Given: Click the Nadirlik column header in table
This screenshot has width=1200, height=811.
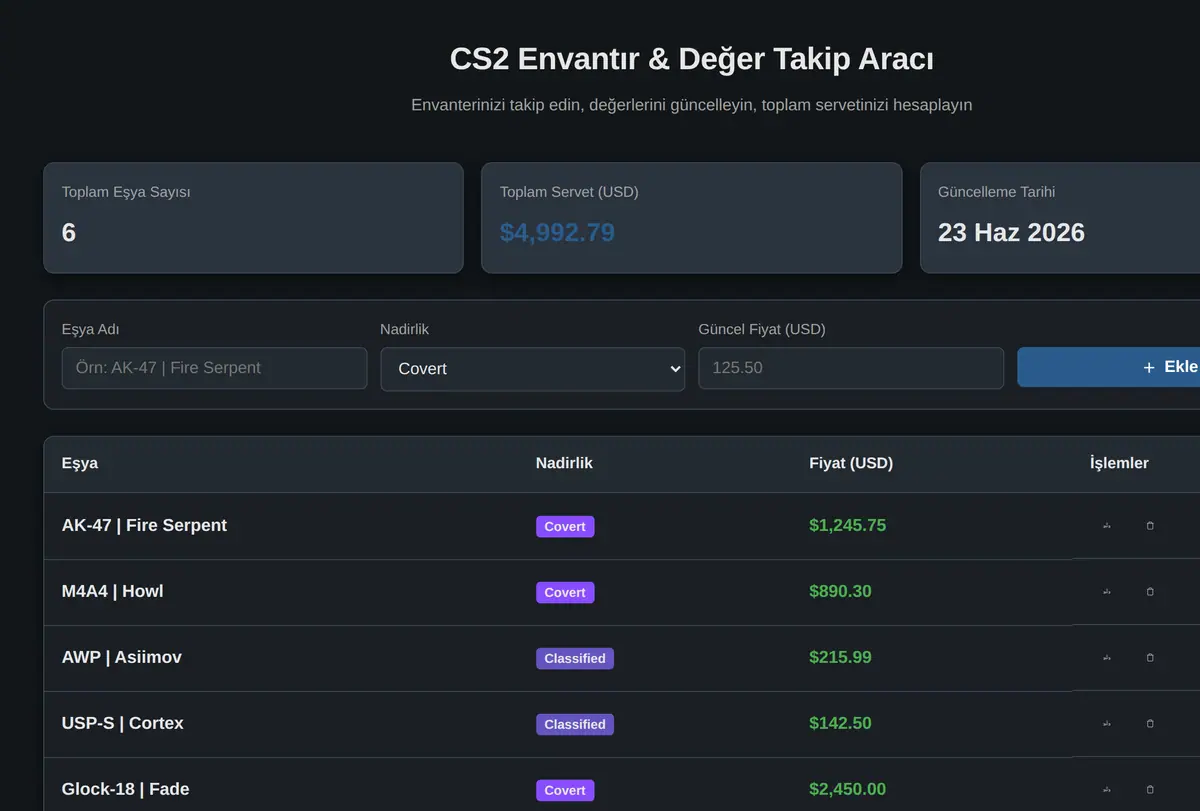Looking at the screenshot, I should 564,463.
